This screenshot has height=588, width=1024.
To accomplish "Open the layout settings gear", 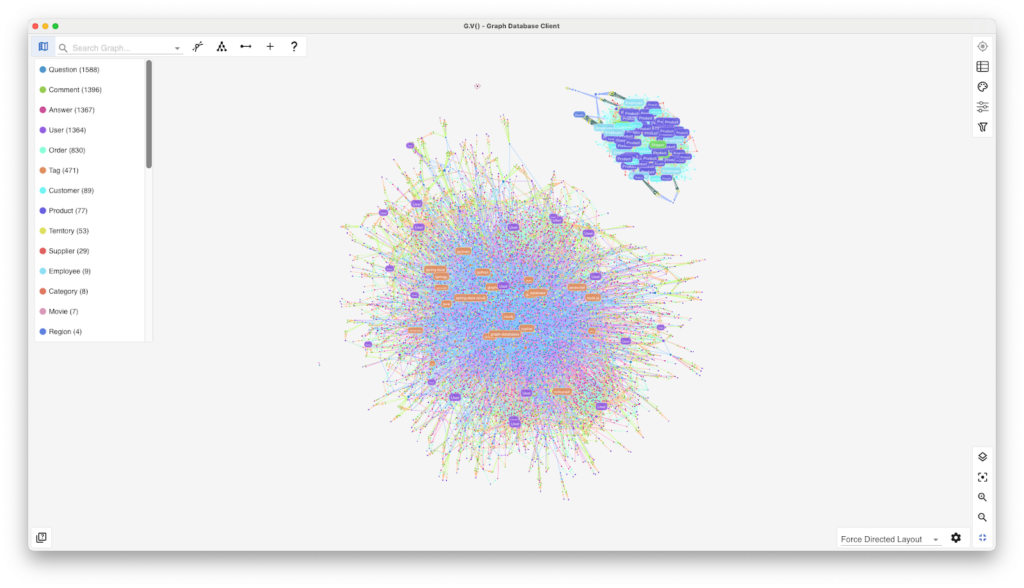I will [955, 537].
